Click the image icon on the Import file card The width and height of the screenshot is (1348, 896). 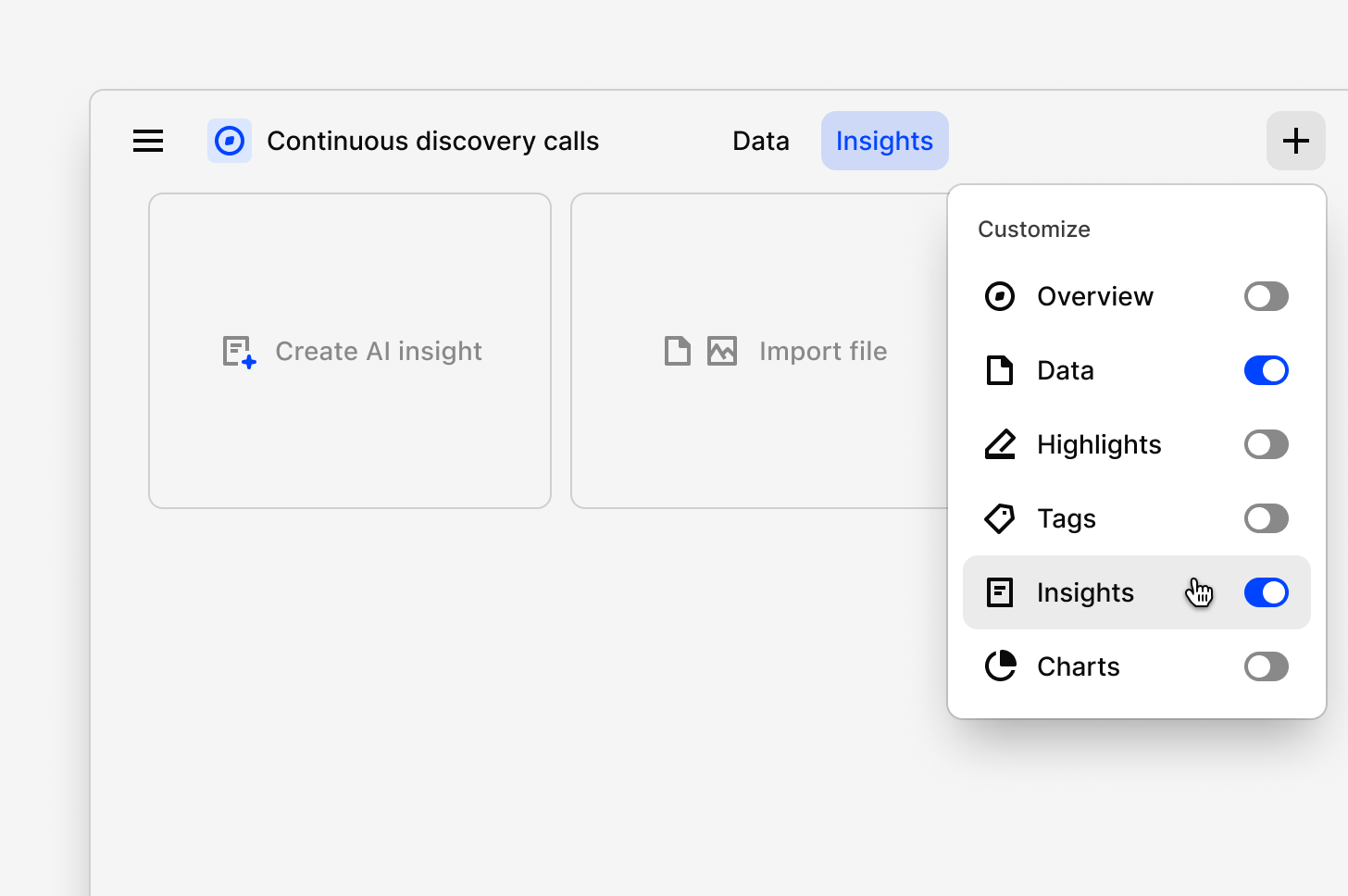pos(722,351)
